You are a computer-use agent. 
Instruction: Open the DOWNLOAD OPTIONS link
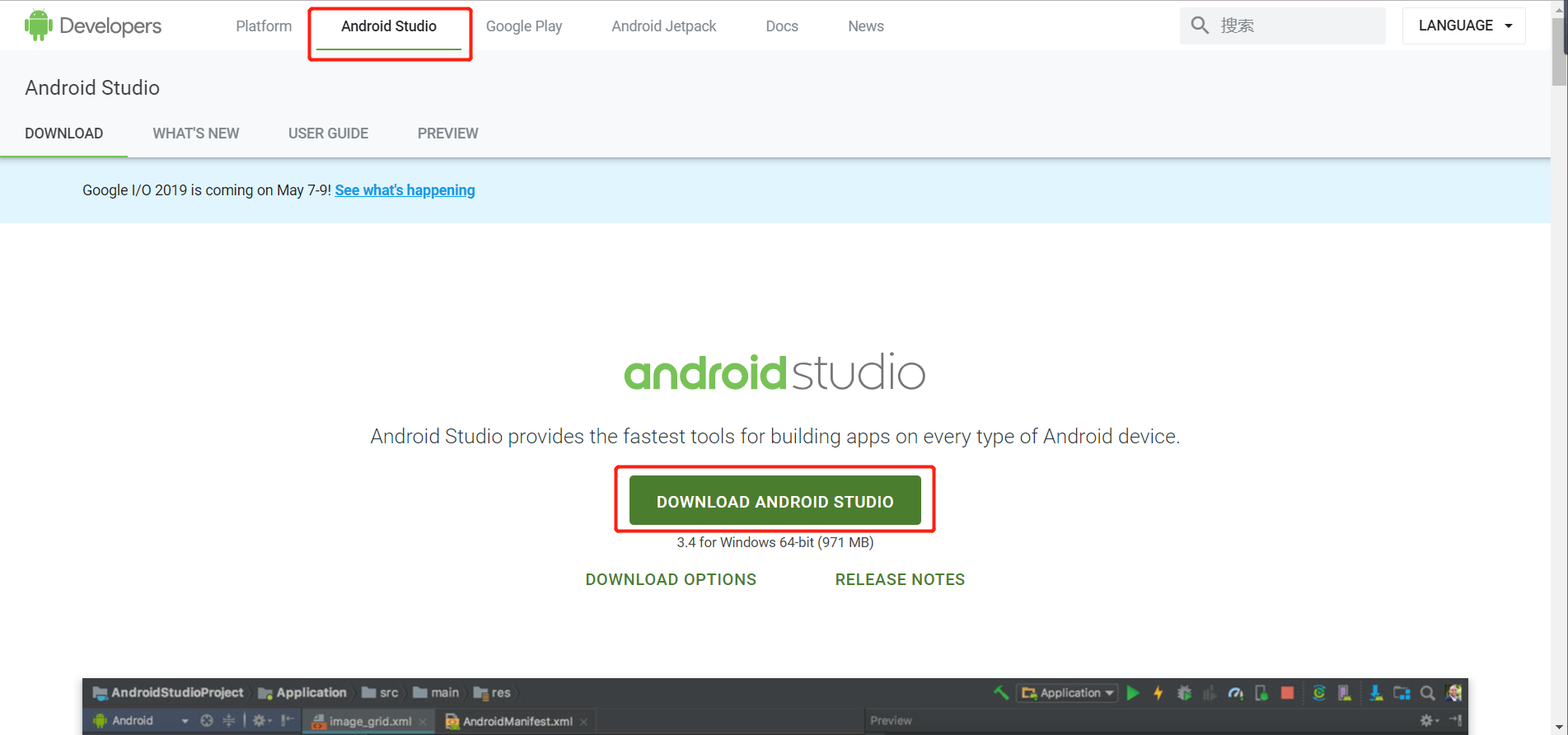point(671,579)
